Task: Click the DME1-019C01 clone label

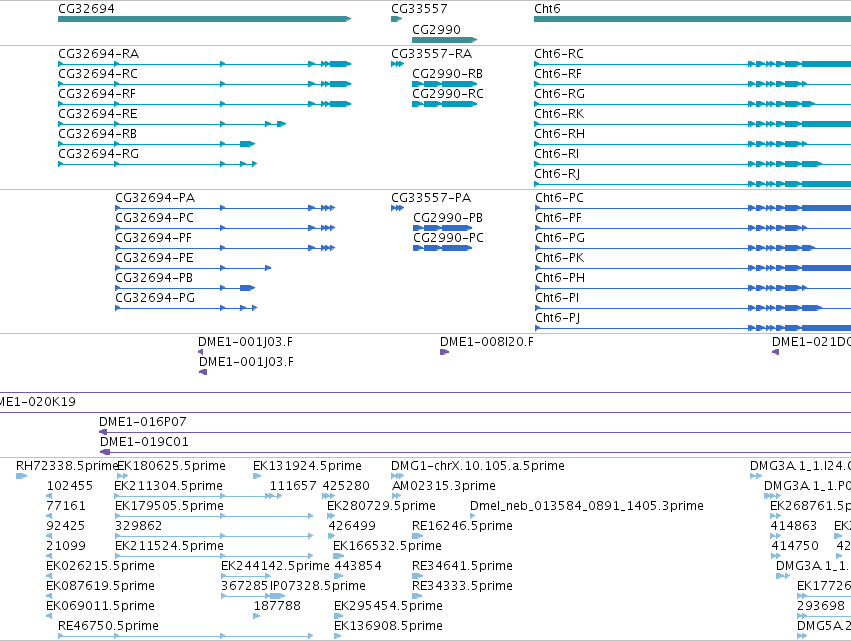Action: coord(144,442)
